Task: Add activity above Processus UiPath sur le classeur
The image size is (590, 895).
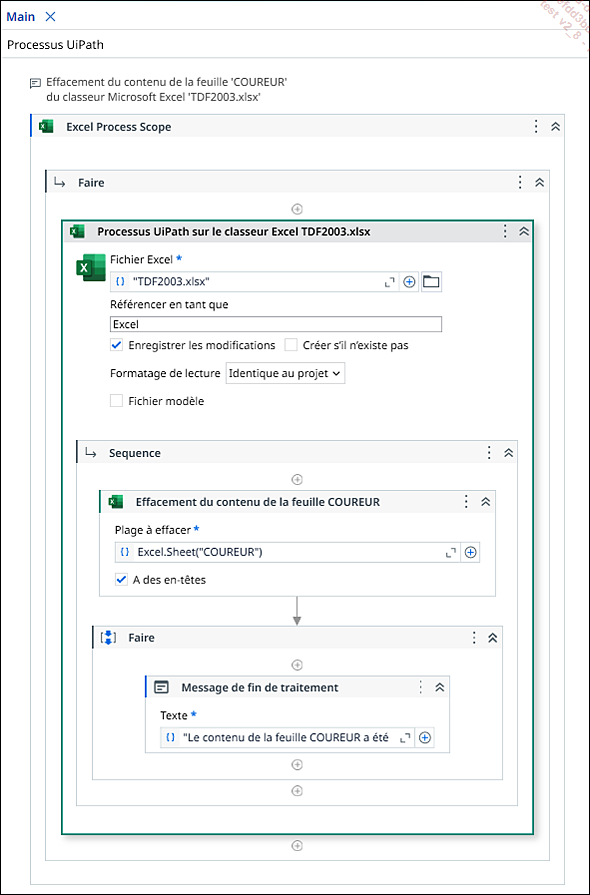Action: [x=297, y=209]
